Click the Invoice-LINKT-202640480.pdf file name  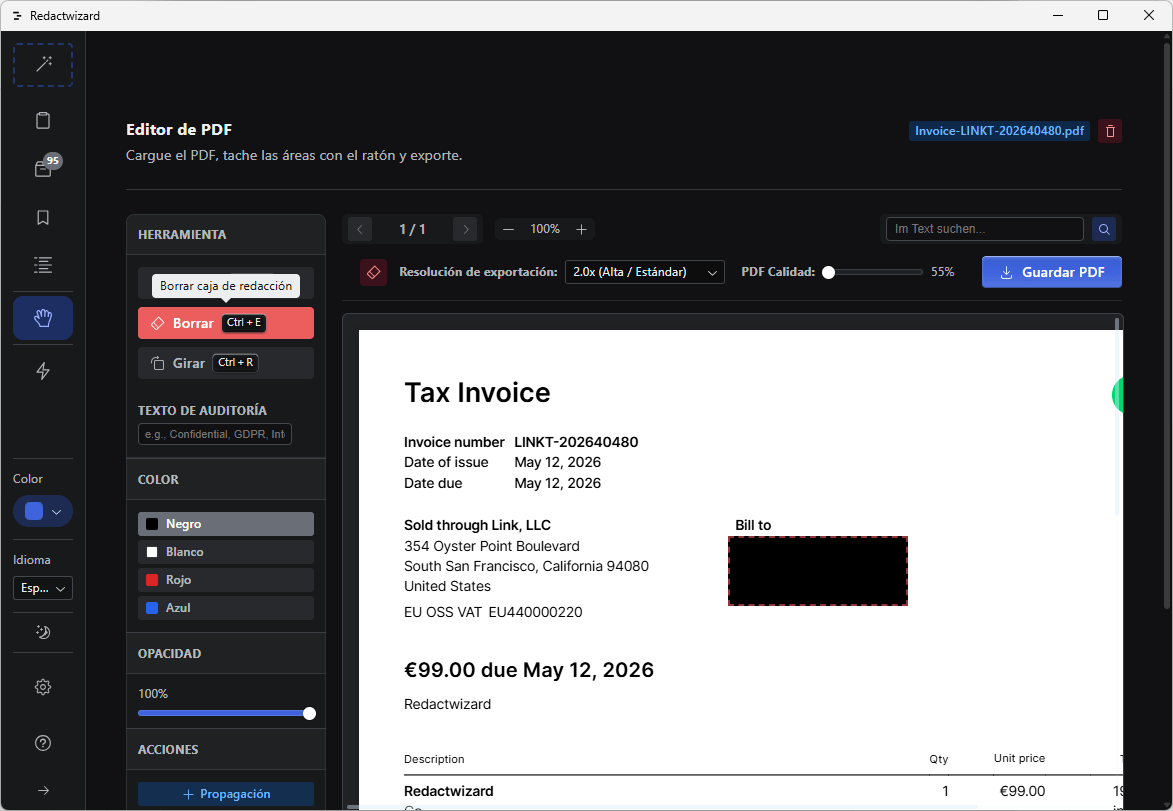999,131
